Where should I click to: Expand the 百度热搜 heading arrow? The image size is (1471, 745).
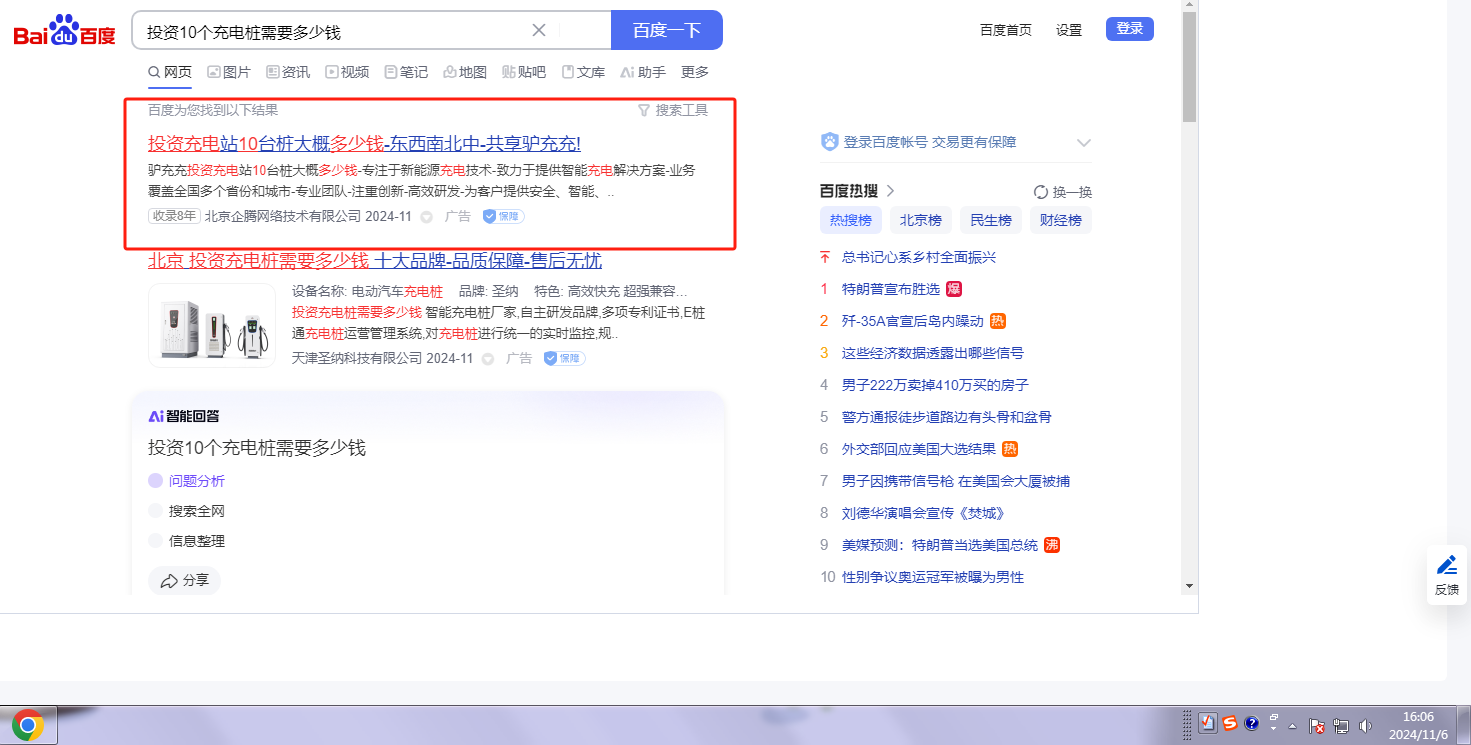[890, 191]
